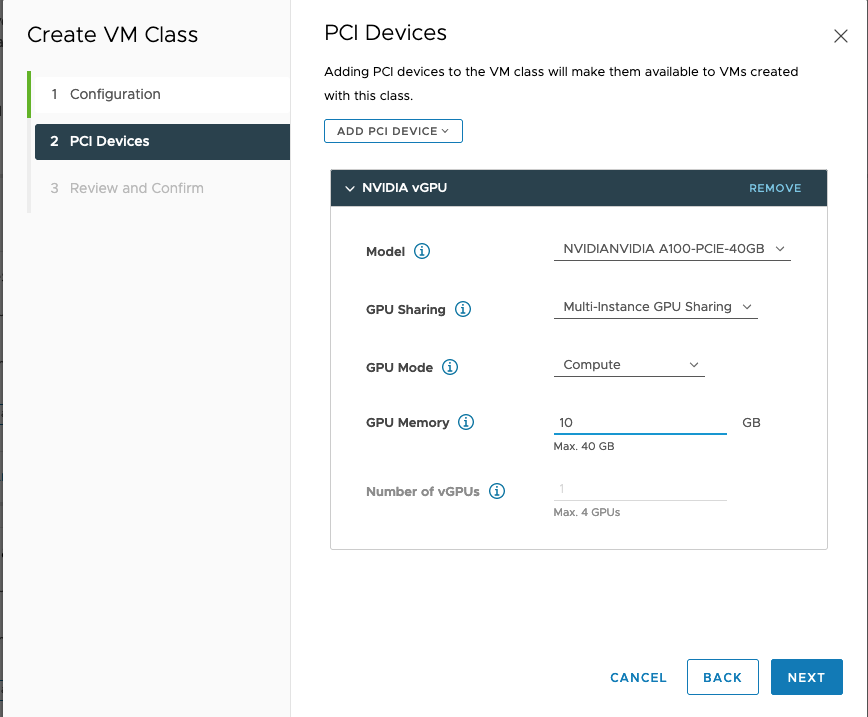Go to the Configuration step
Screen dimensions: 868x717
tap(115, 94)
